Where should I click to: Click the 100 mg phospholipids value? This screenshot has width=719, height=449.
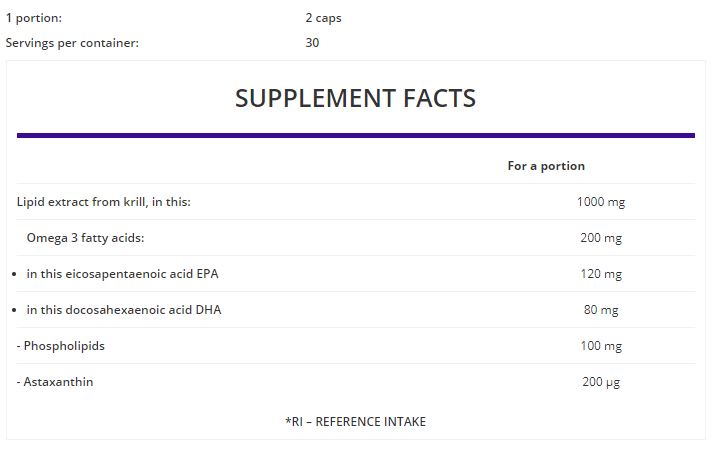pos(601,346)
